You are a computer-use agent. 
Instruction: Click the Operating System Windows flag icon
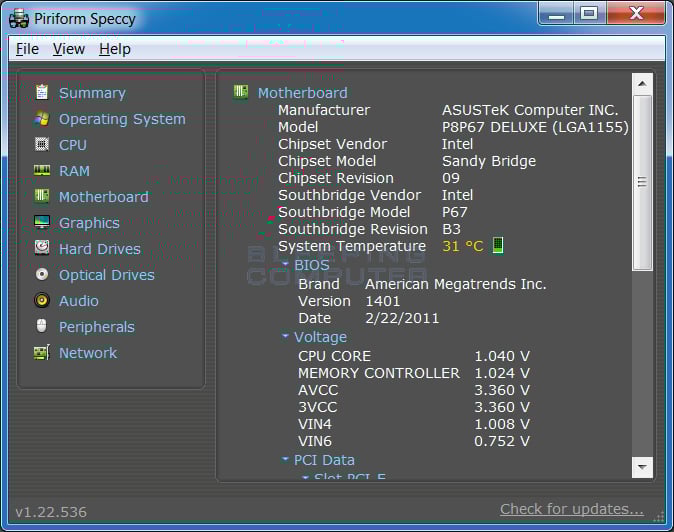coord(42,119)
